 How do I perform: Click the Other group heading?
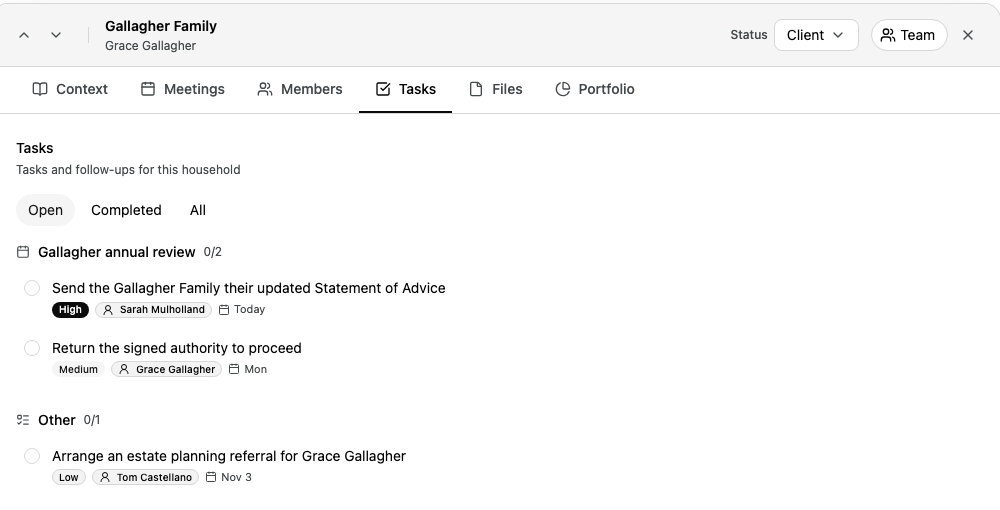click(57, 420)
